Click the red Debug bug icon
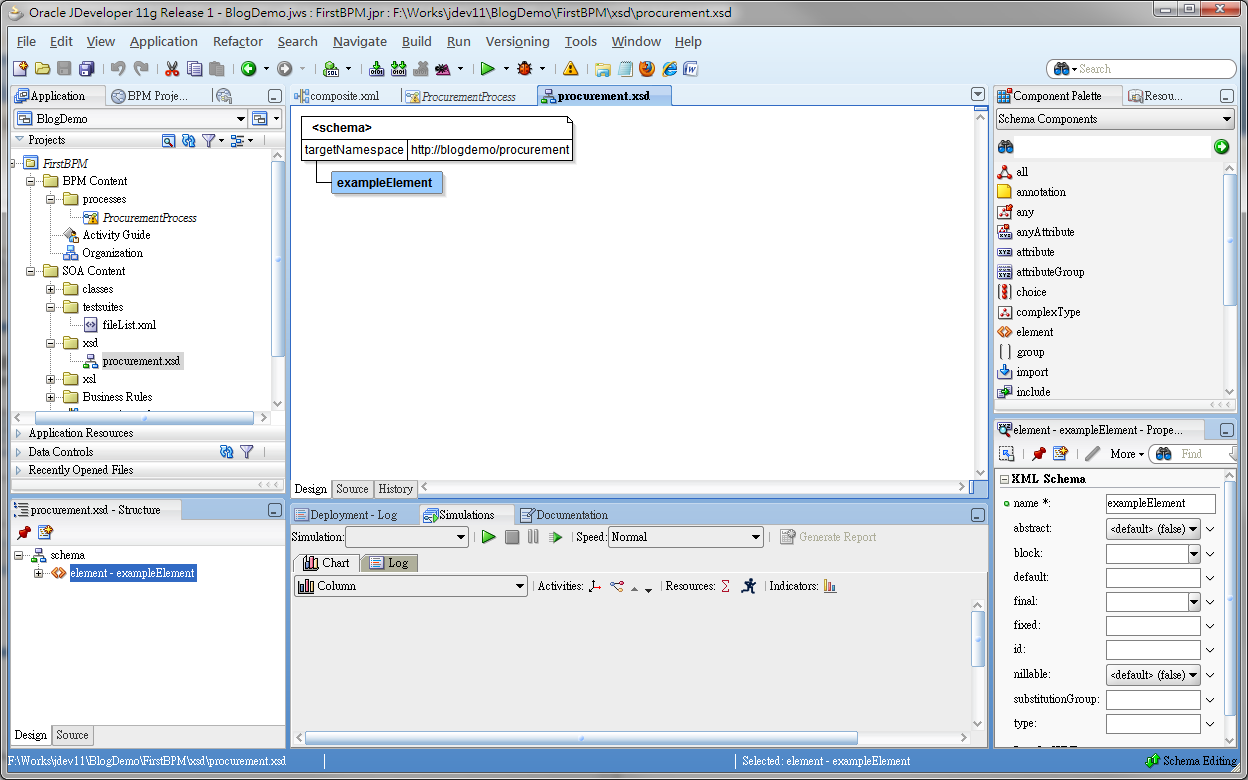Viewport: 1248px width, 780px height. 525,69
